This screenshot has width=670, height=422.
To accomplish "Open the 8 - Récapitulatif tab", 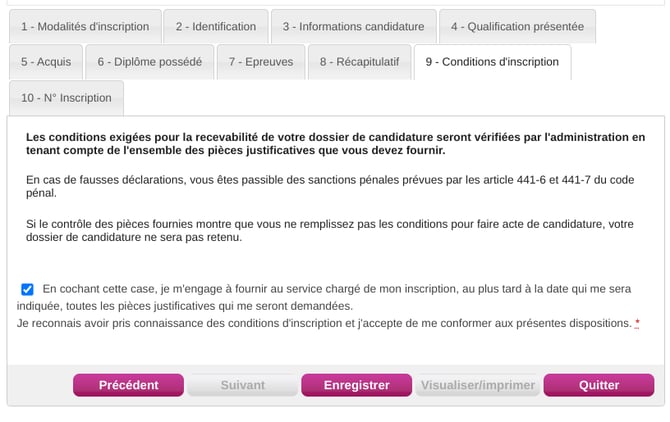I will [x=359, y=62].
